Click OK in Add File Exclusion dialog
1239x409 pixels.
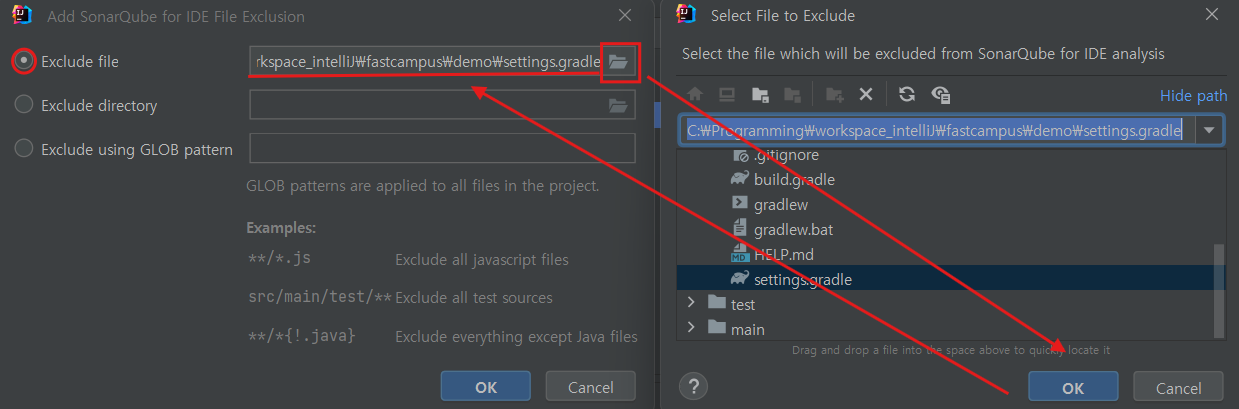(x=486, y=387)
